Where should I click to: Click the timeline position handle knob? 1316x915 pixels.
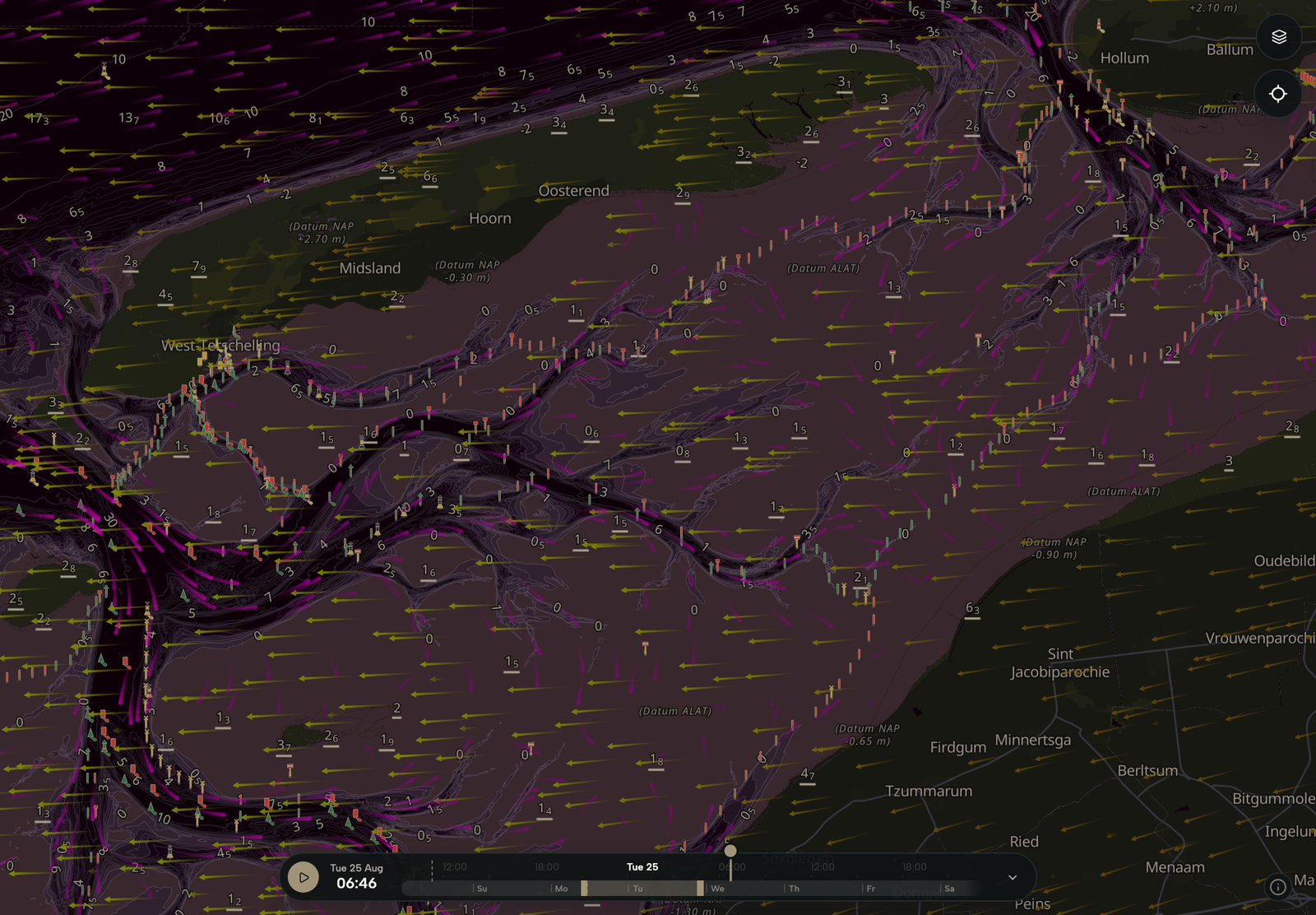pos(730,851)
